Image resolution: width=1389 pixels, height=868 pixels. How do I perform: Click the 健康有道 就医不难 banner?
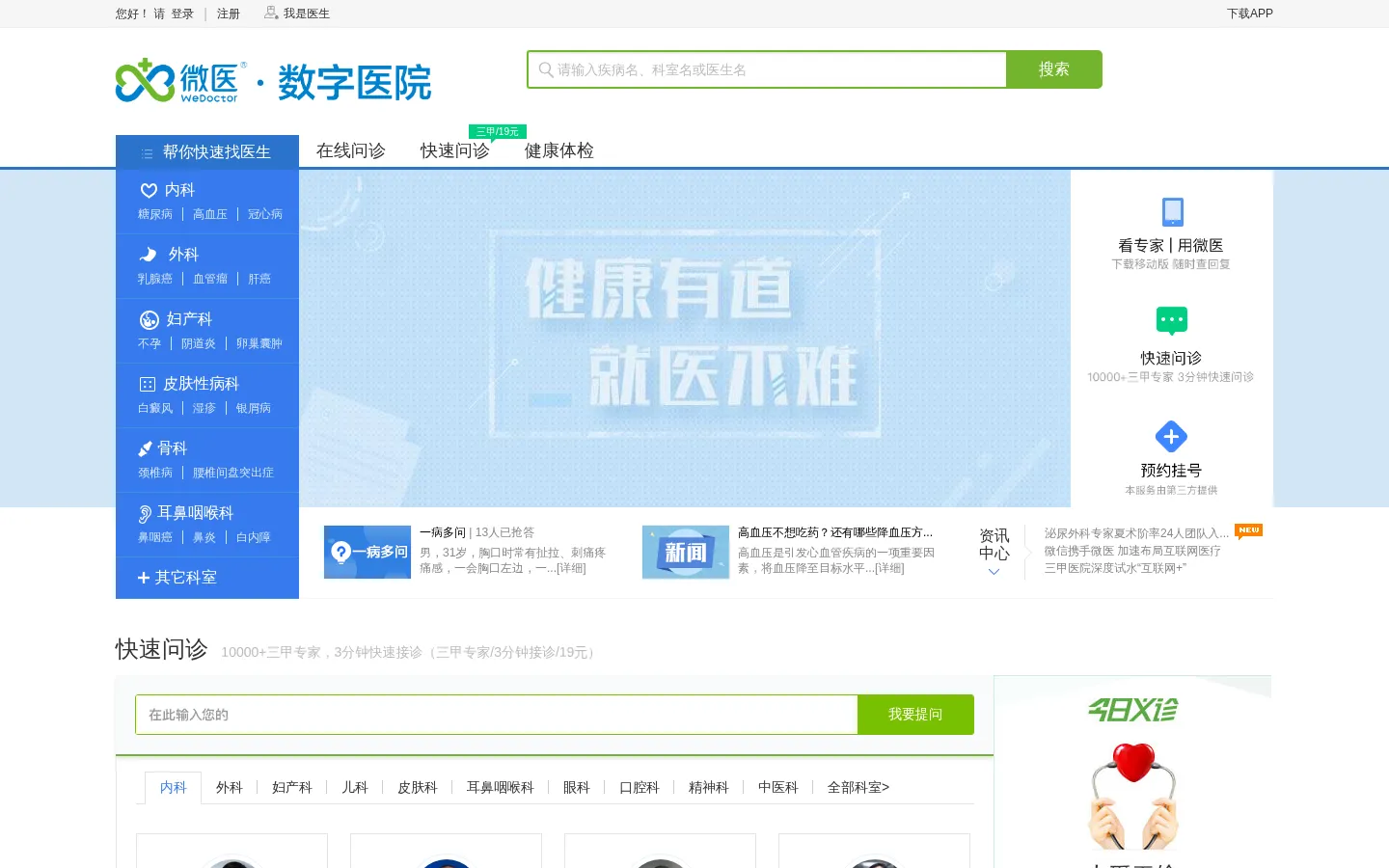(685, 339)
